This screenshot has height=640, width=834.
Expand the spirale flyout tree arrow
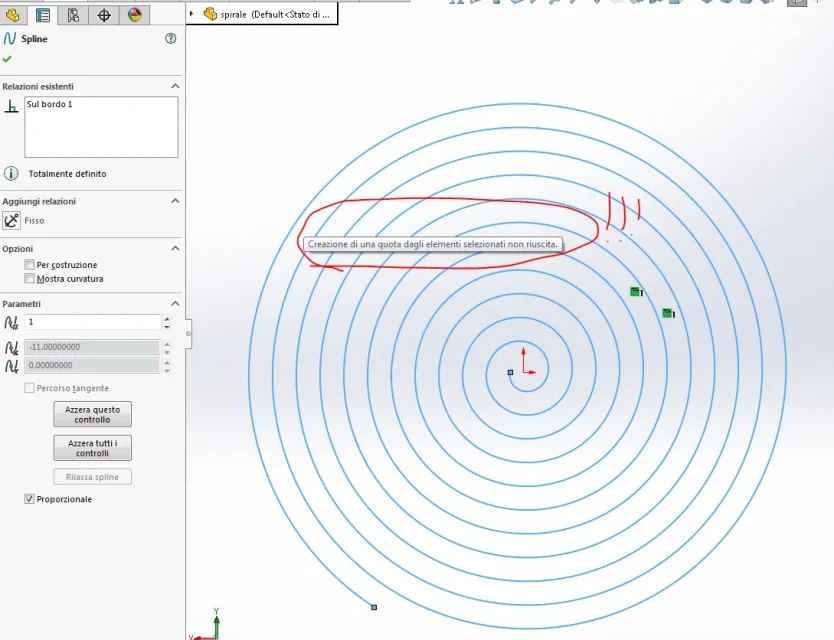[x=191, y=14]
